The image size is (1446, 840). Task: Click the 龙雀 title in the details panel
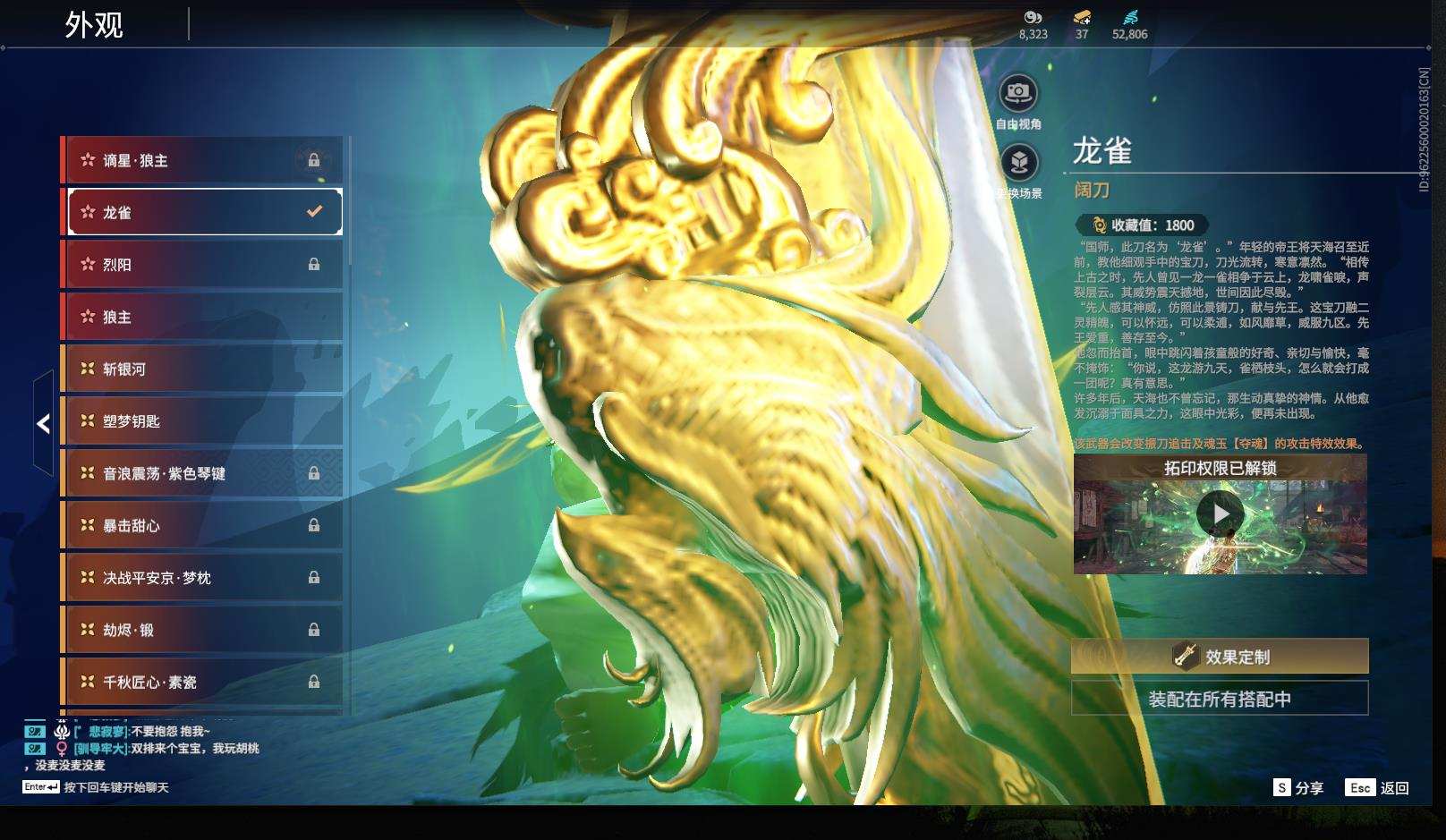pos(1102,151)
